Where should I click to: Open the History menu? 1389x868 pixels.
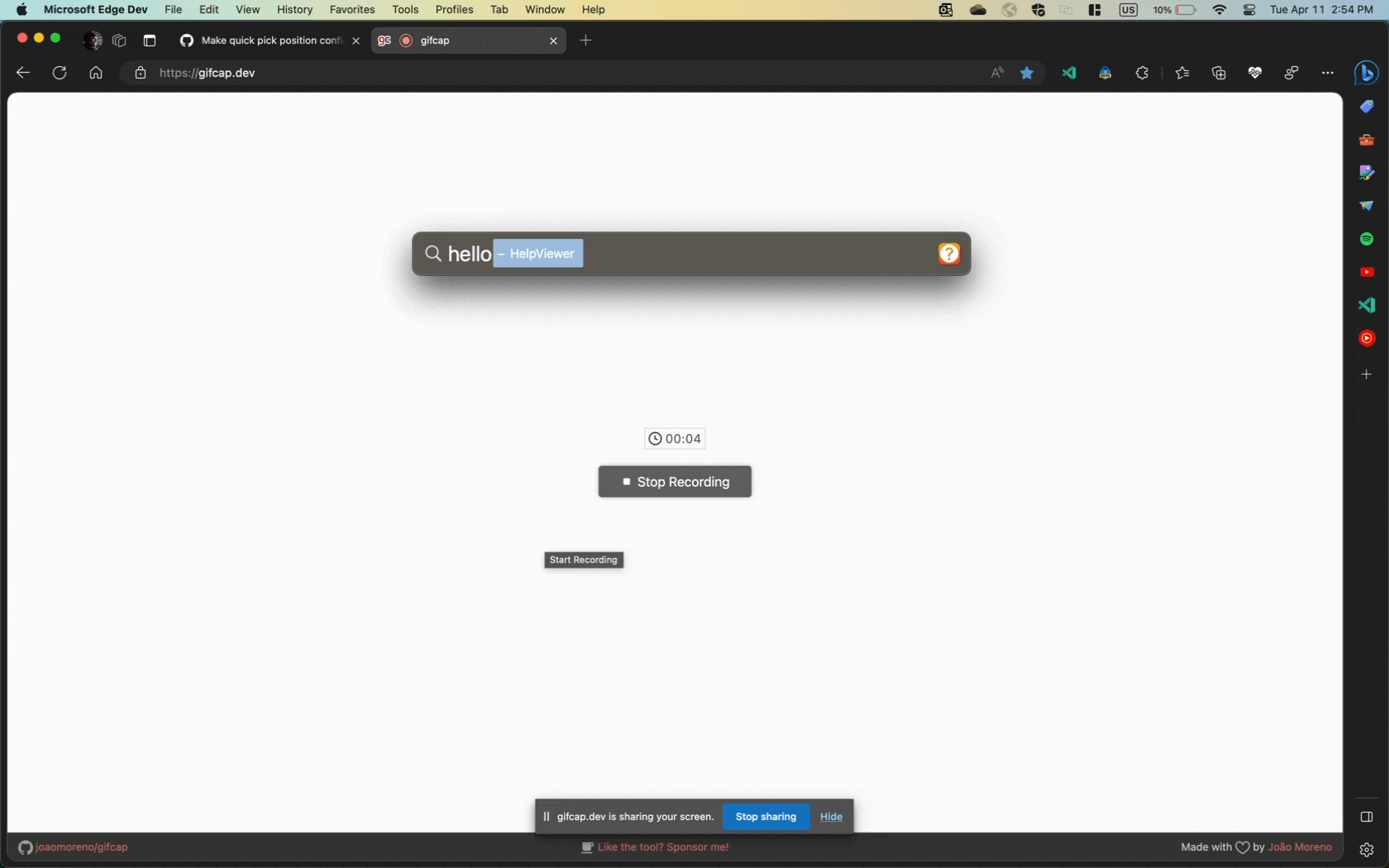(294, 9)
